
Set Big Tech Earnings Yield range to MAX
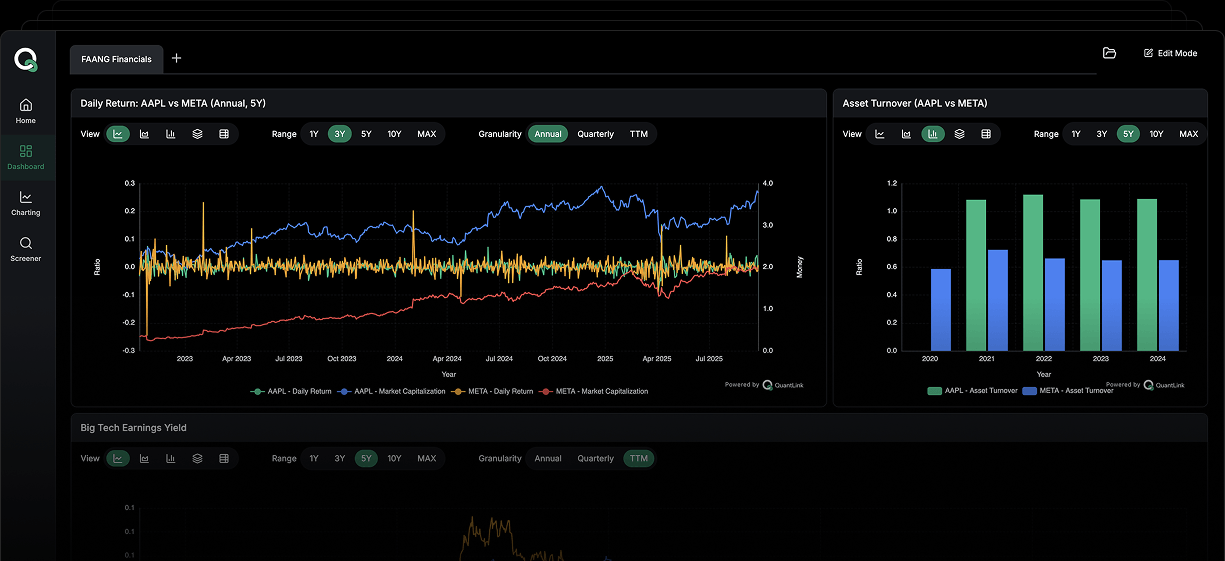click(x=427, y=458)
